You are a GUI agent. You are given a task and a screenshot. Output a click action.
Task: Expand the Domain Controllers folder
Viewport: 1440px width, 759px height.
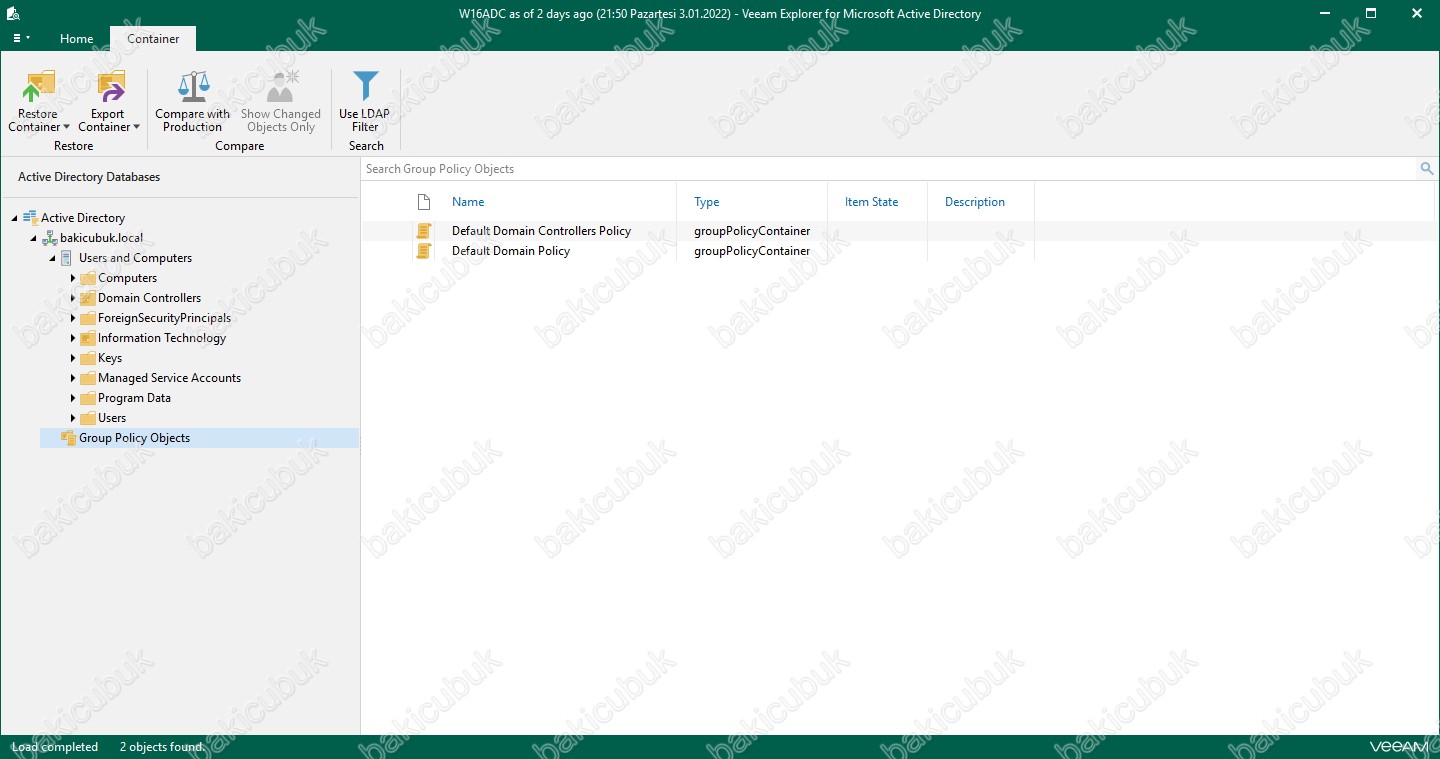(x=73, y=298)
